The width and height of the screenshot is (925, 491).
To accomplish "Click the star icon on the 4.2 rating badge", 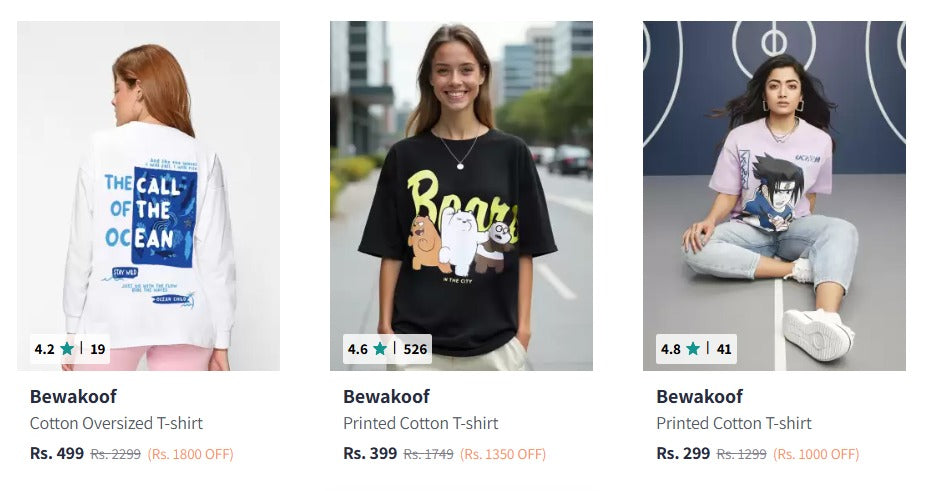I will (67, 349).
